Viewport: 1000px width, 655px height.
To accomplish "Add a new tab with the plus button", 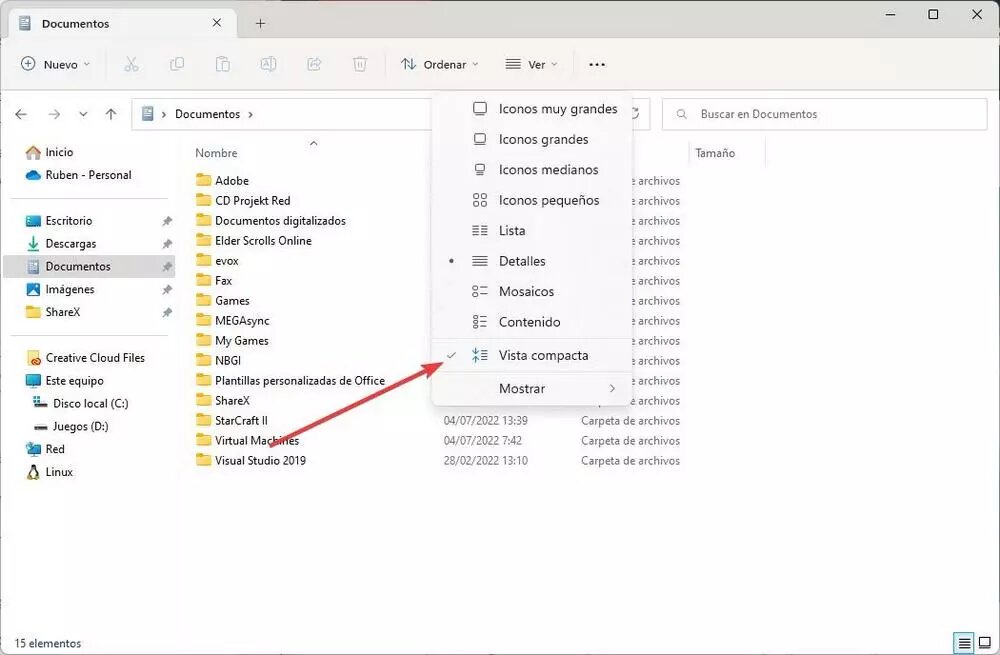I will pos(260,23).
